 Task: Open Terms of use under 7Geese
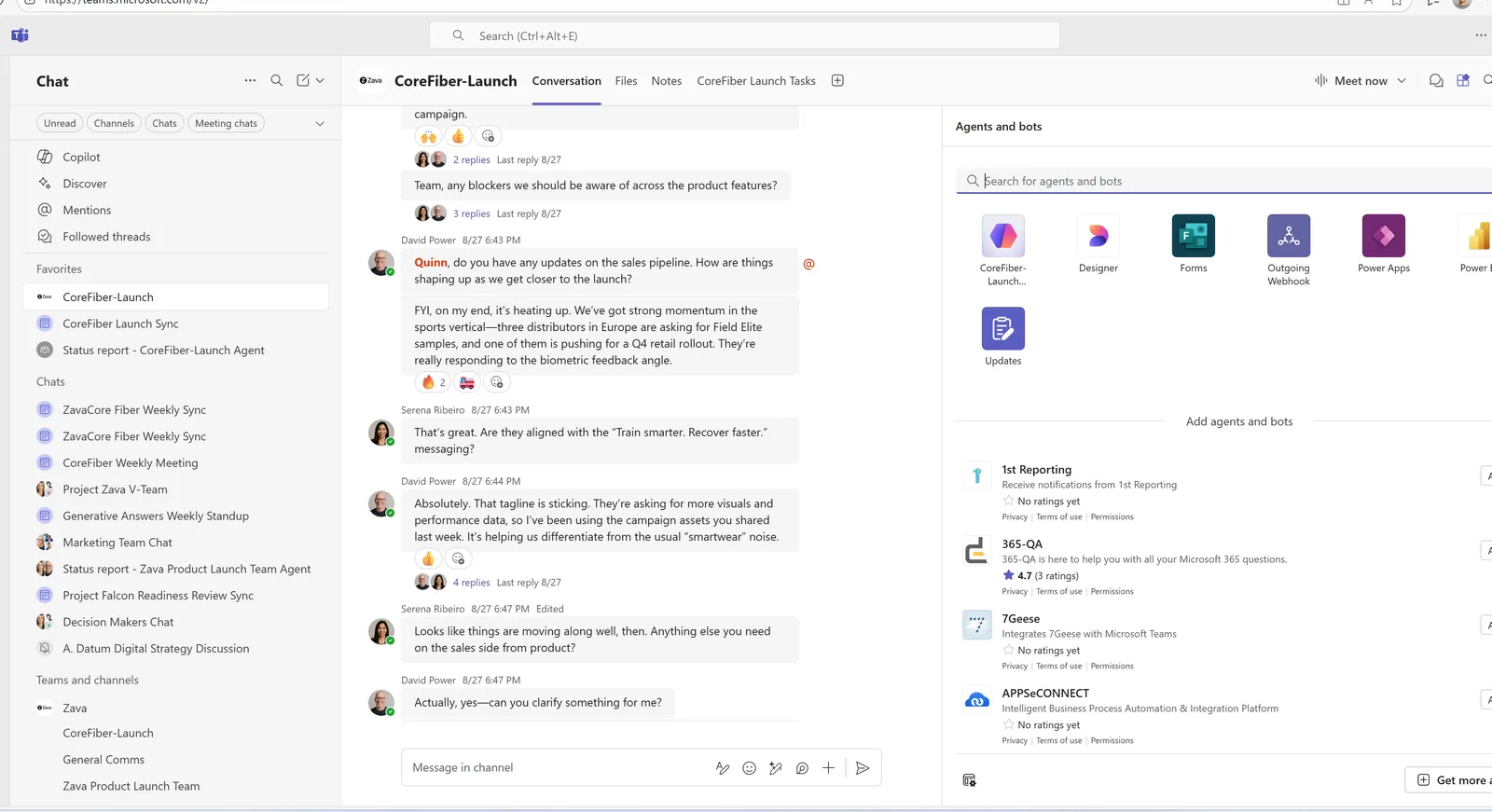(1058, 666)
